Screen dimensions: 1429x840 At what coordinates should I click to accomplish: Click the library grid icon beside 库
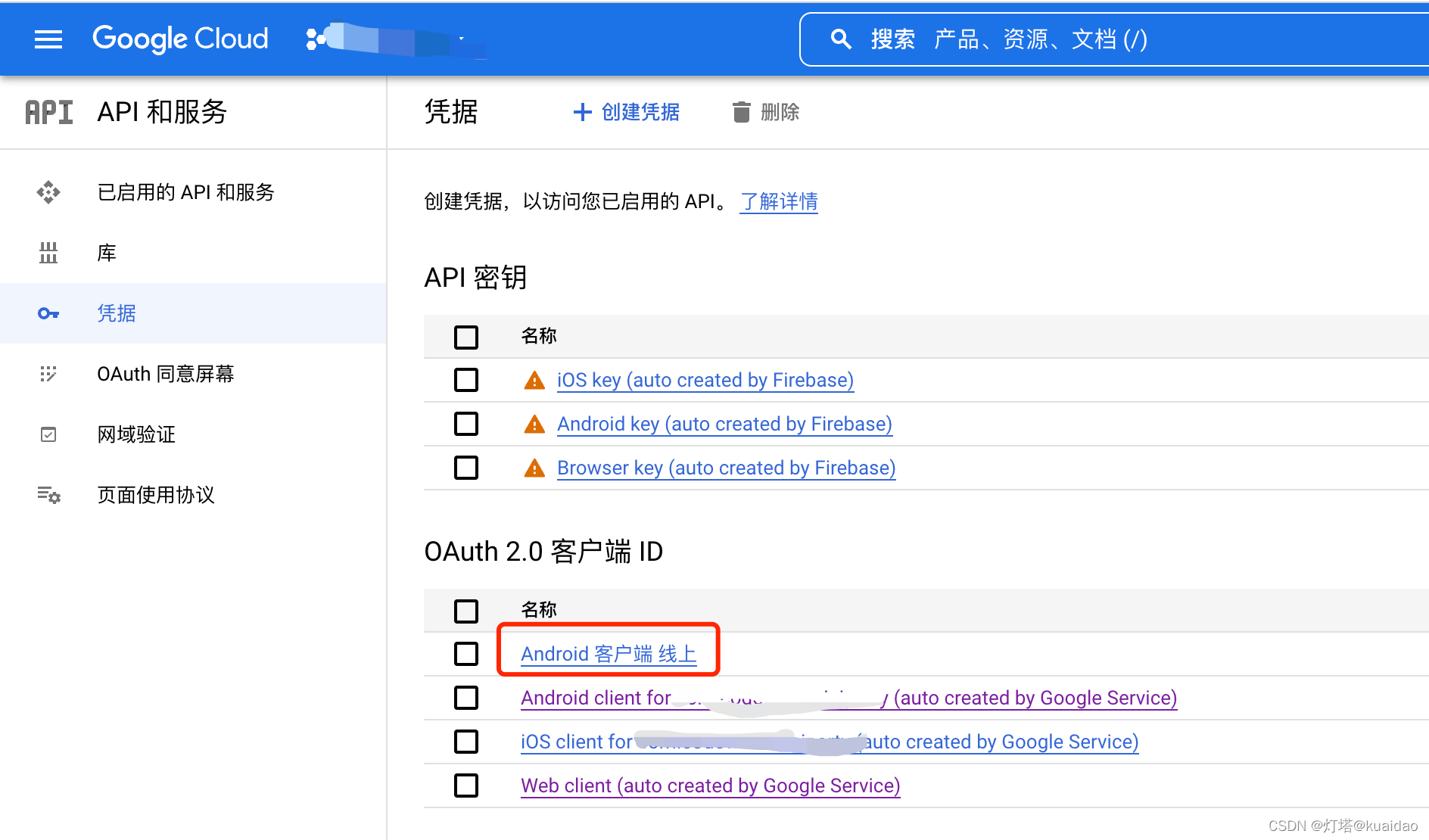[48, 252]
